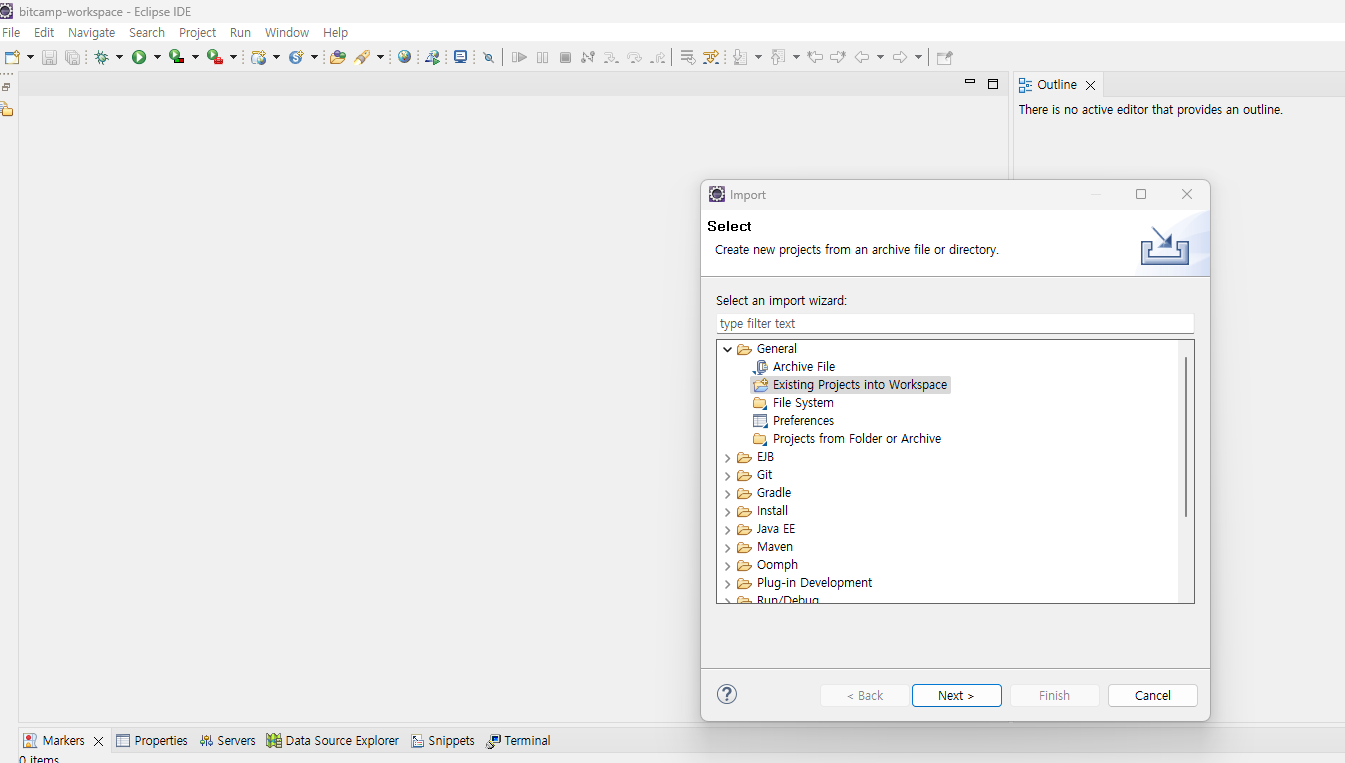The height and width of the screenshot is (763, 1345).
Task: Open dropdown arrow next to Debug icon
Action: pyautogui.click(x=119, y=57)
